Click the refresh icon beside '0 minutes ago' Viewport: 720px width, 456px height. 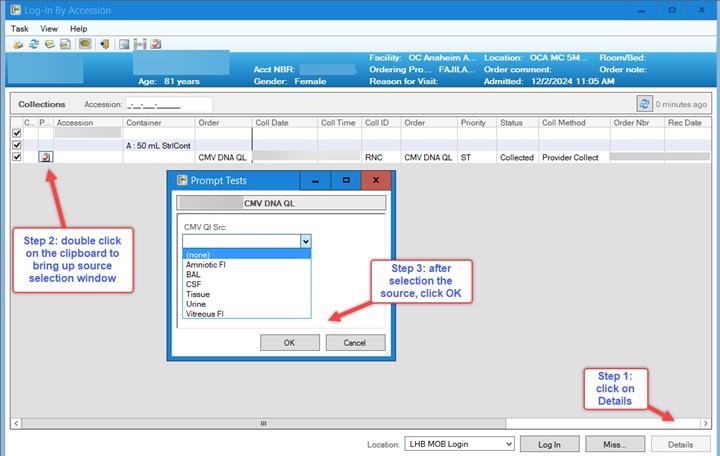[645, 104]
